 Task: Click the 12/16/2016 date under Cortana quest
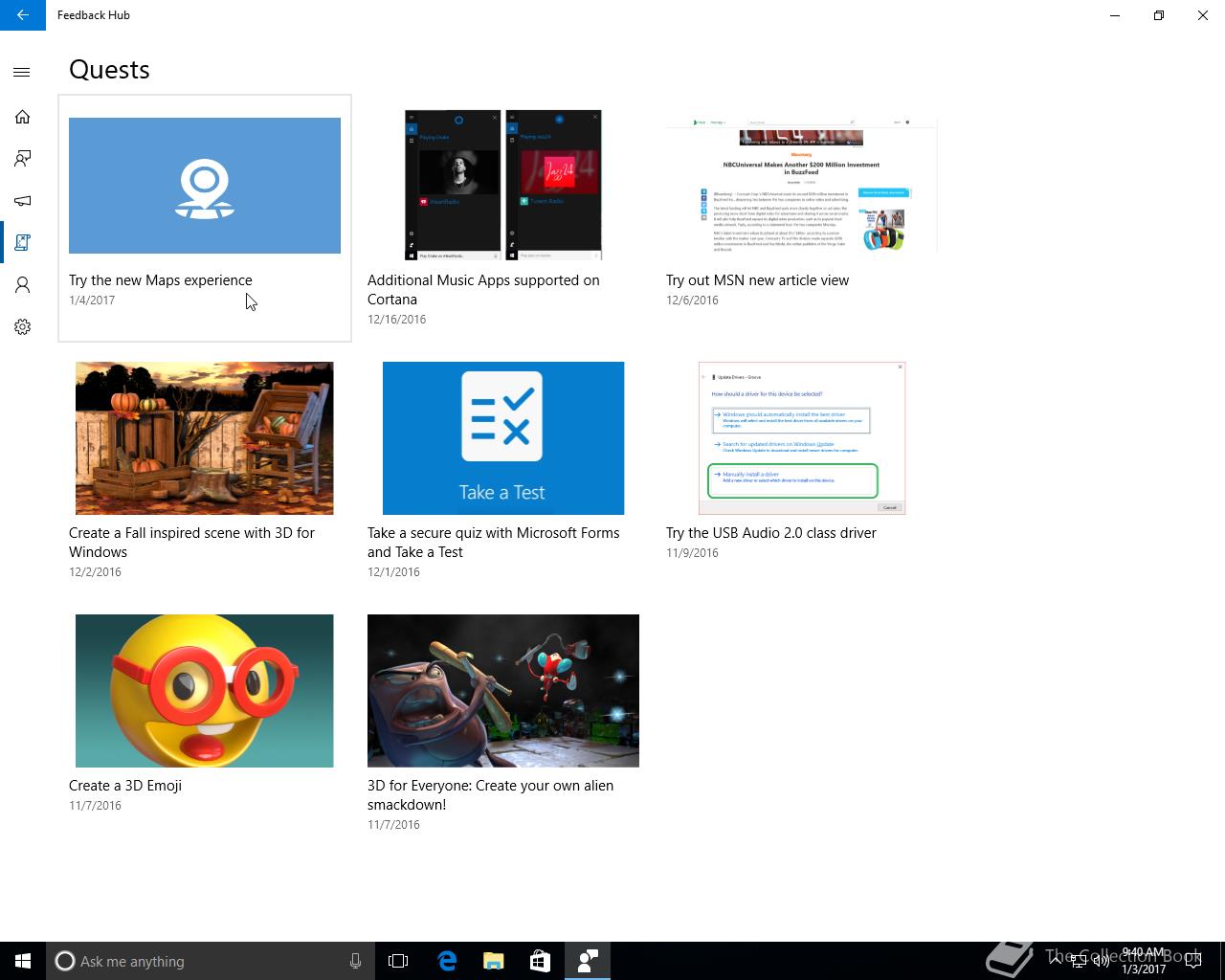pyautogui.click(x=396, y=320)
